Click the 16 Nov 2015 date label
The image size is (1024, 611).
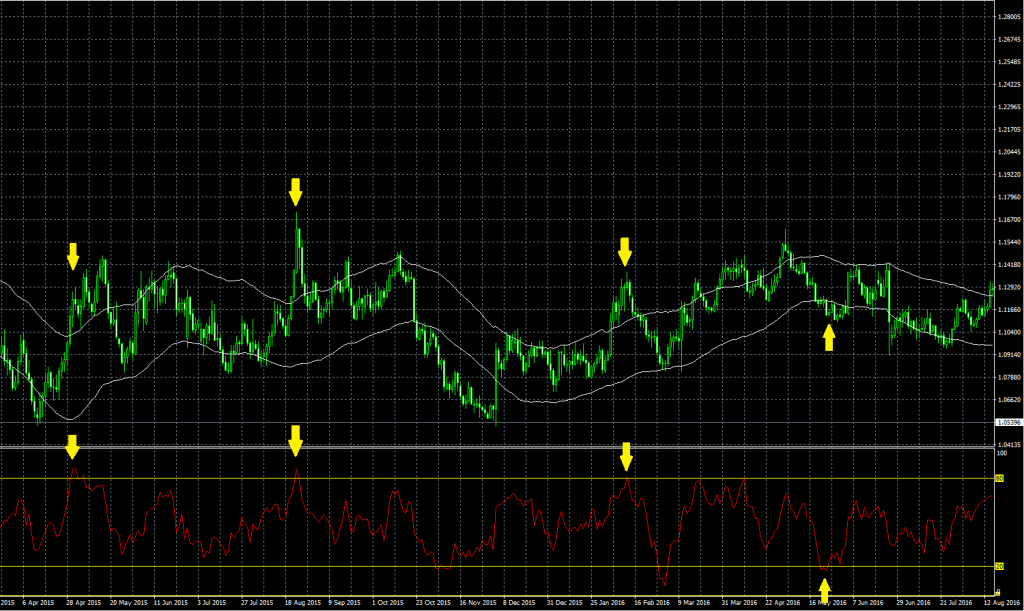point(478,603)
